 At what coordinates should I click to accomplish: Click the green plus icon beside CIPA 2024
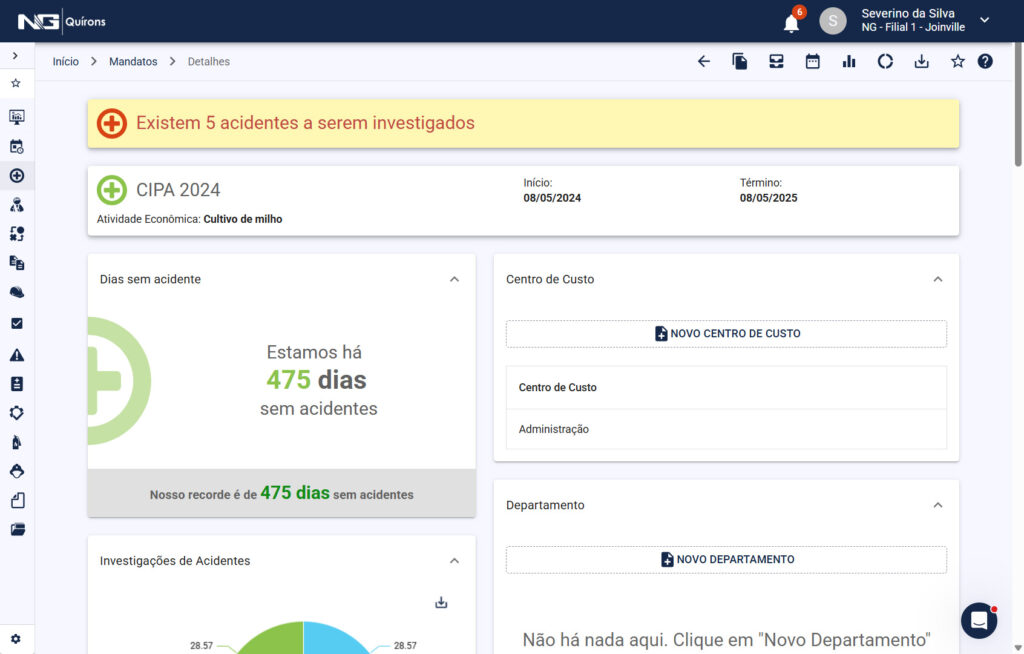coord(112,189)
